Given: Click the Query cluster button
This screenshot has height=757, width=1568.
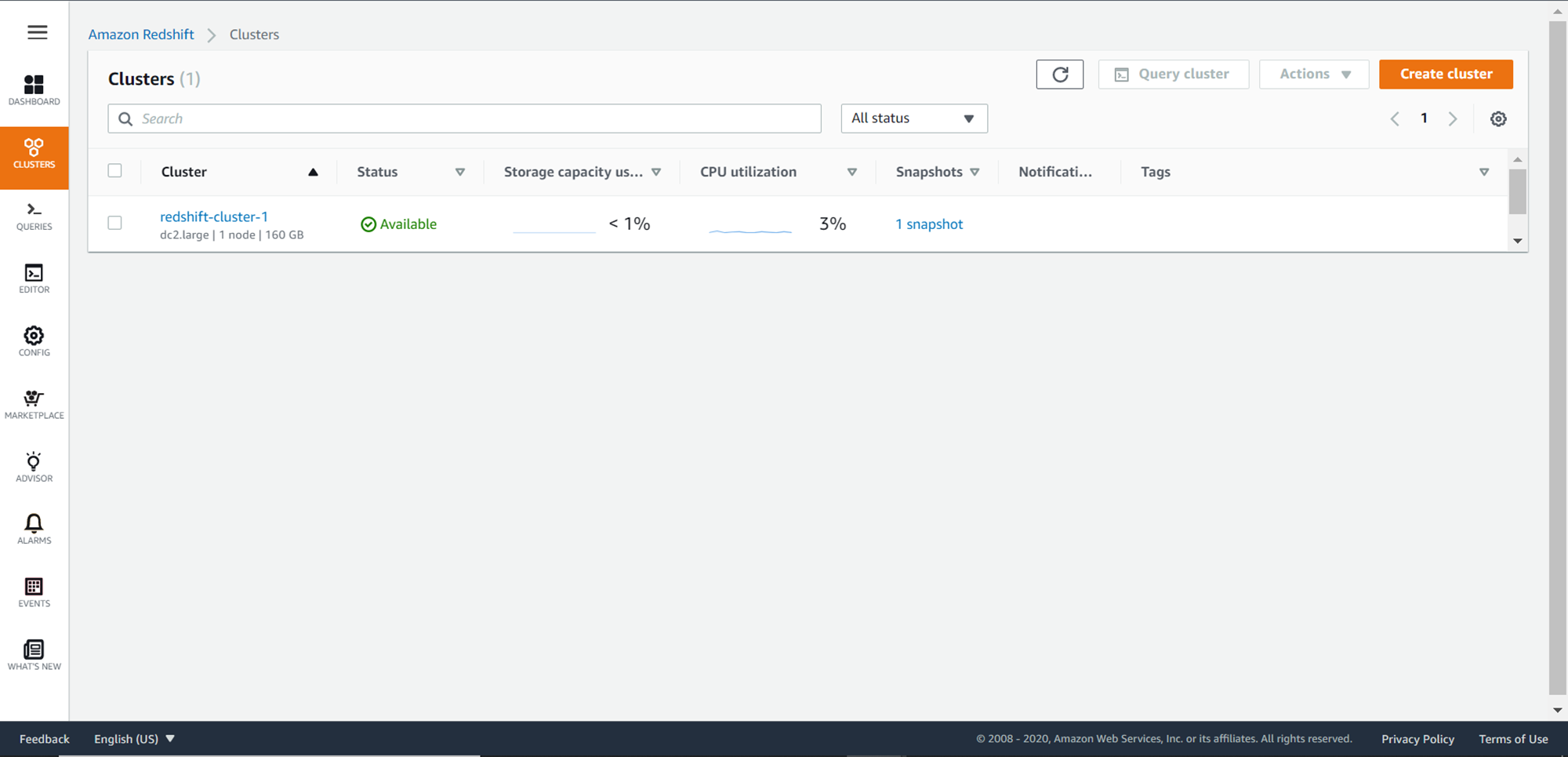Looking at the screenshot, I should tap(1174, 75).
